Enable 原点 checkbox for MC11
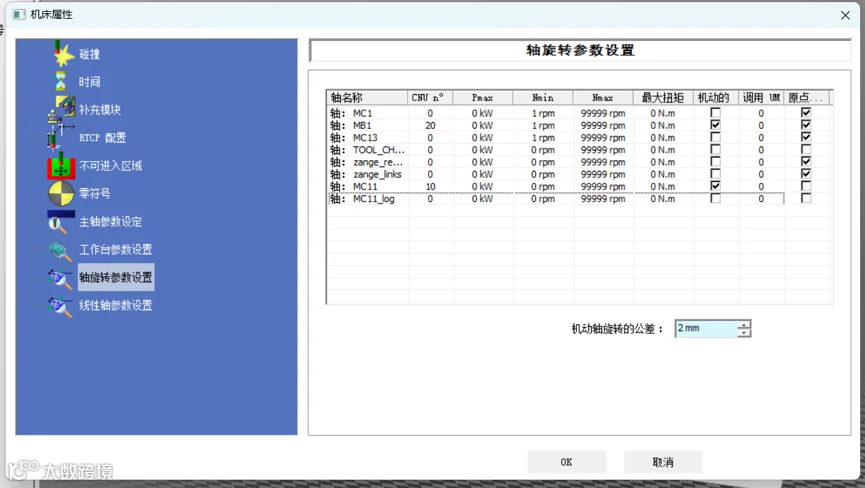 point(806,186)
